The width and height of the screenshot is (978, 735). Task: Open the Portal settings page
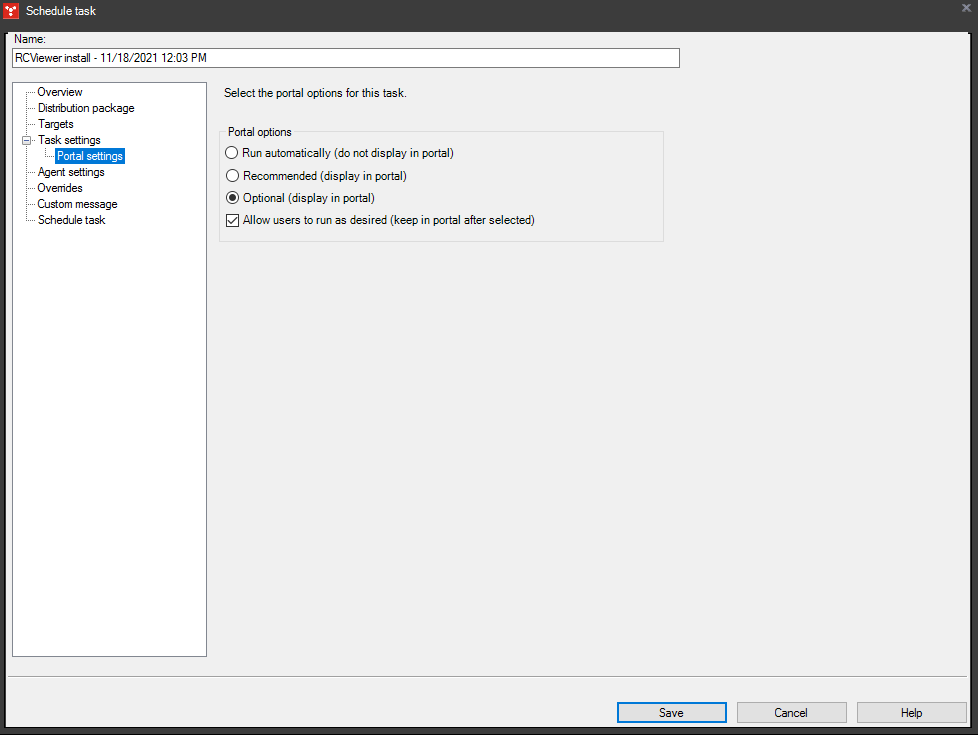point(89,155)
